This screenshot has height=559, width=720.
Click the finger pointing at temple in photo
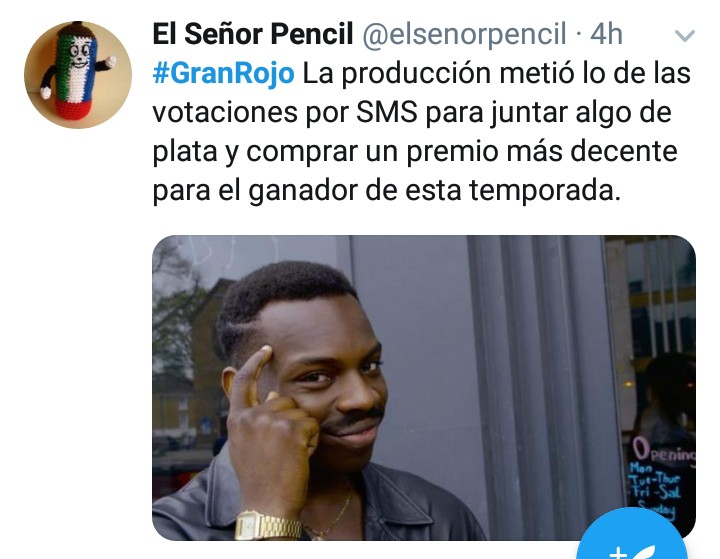pyautogui.click(x=255, y=374)
